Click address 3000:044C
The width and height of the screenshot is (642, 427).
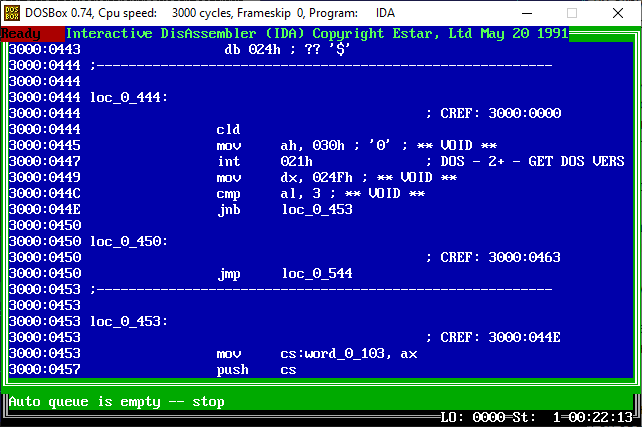click(x=45, y=193)
